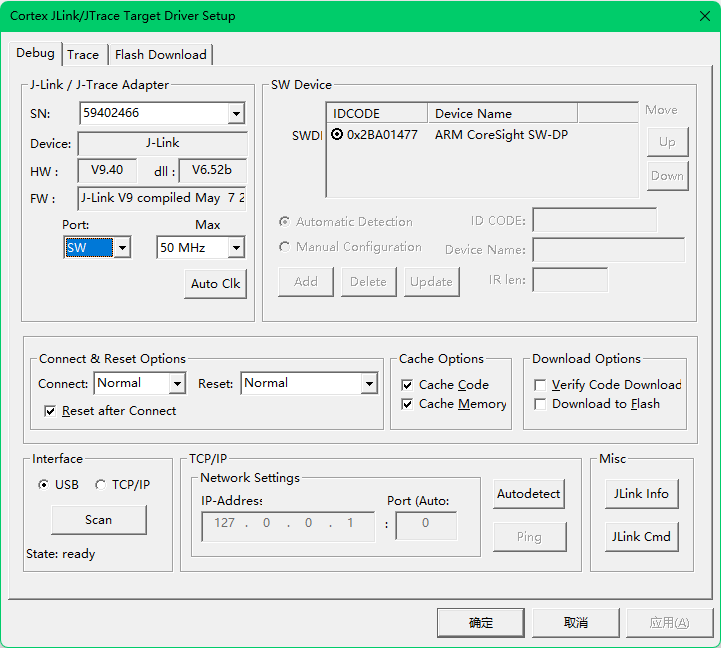
Task: Open JLink Cmd
Action: (641, 537)
